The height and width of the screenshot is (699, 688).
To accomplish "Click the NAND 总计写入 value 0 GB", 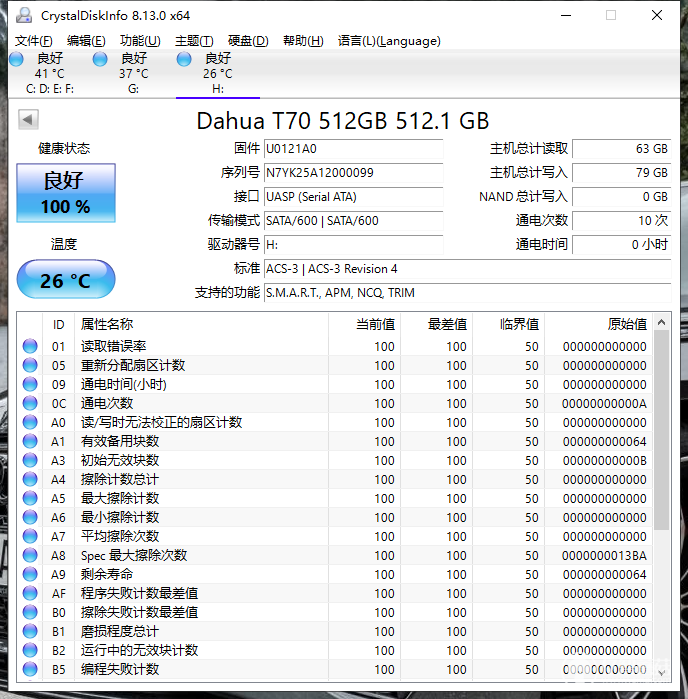I will tap(622, 197).
